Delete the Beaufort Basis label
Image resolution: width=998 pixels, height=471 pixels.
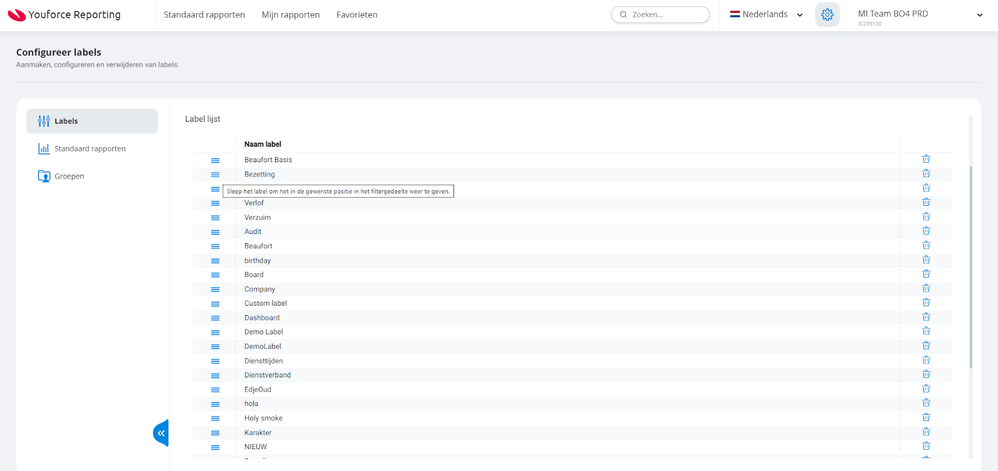pos(926,159)
